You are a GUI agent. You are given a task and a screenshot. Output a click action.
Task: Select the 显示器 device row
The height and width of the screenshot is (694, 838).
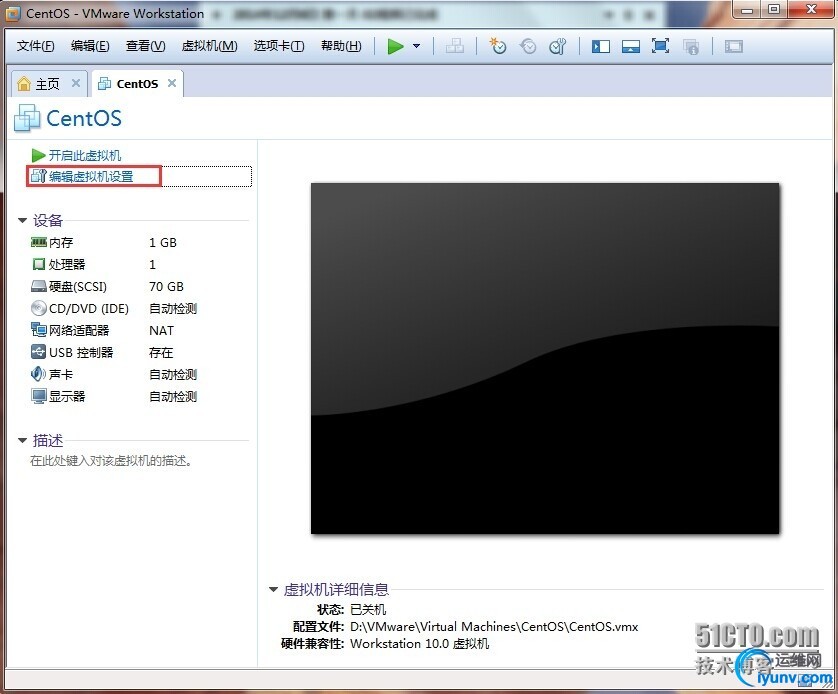click(138, 396)
